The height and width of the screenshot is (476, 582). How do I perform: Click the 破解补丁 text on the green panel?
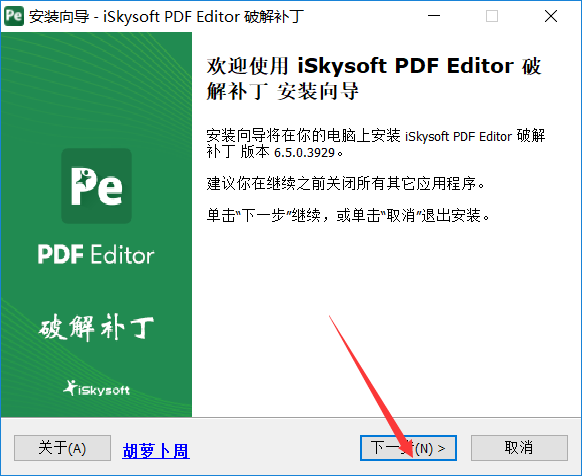(x=97, y=327)
